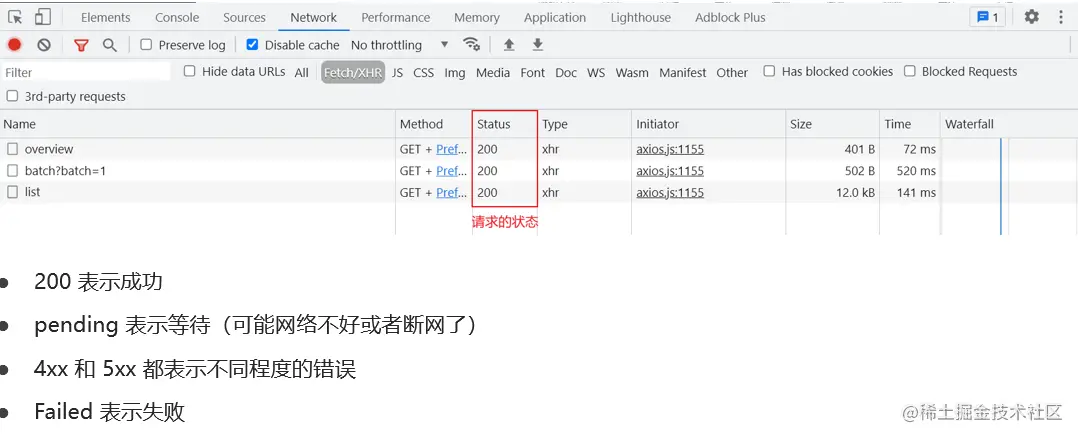Open the DevTools three-dot menu
Viewport: 1078px width, 438px height.
coord(1062,17)
